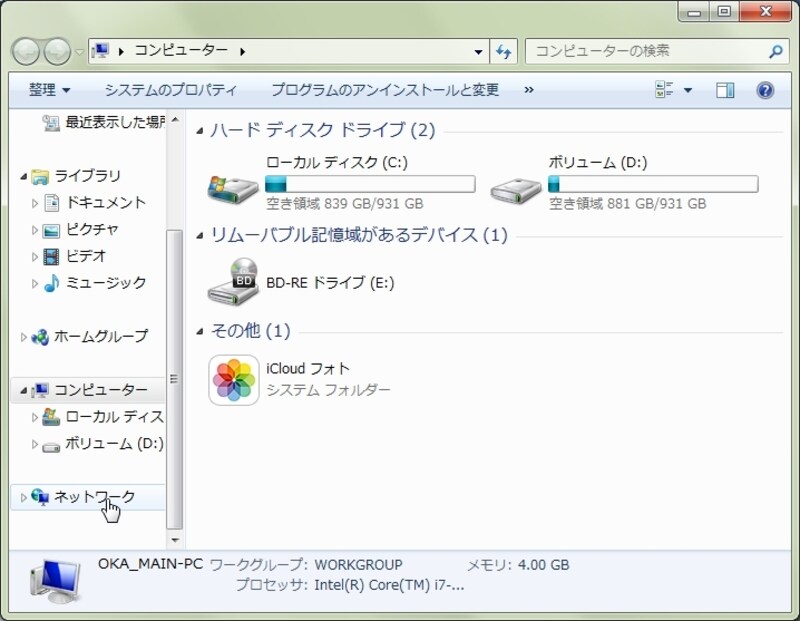Image resolution: width=800 pixels, height=621 pixels.
Task: Show more toolbar commands with » chevron
Action: [529, 90]
